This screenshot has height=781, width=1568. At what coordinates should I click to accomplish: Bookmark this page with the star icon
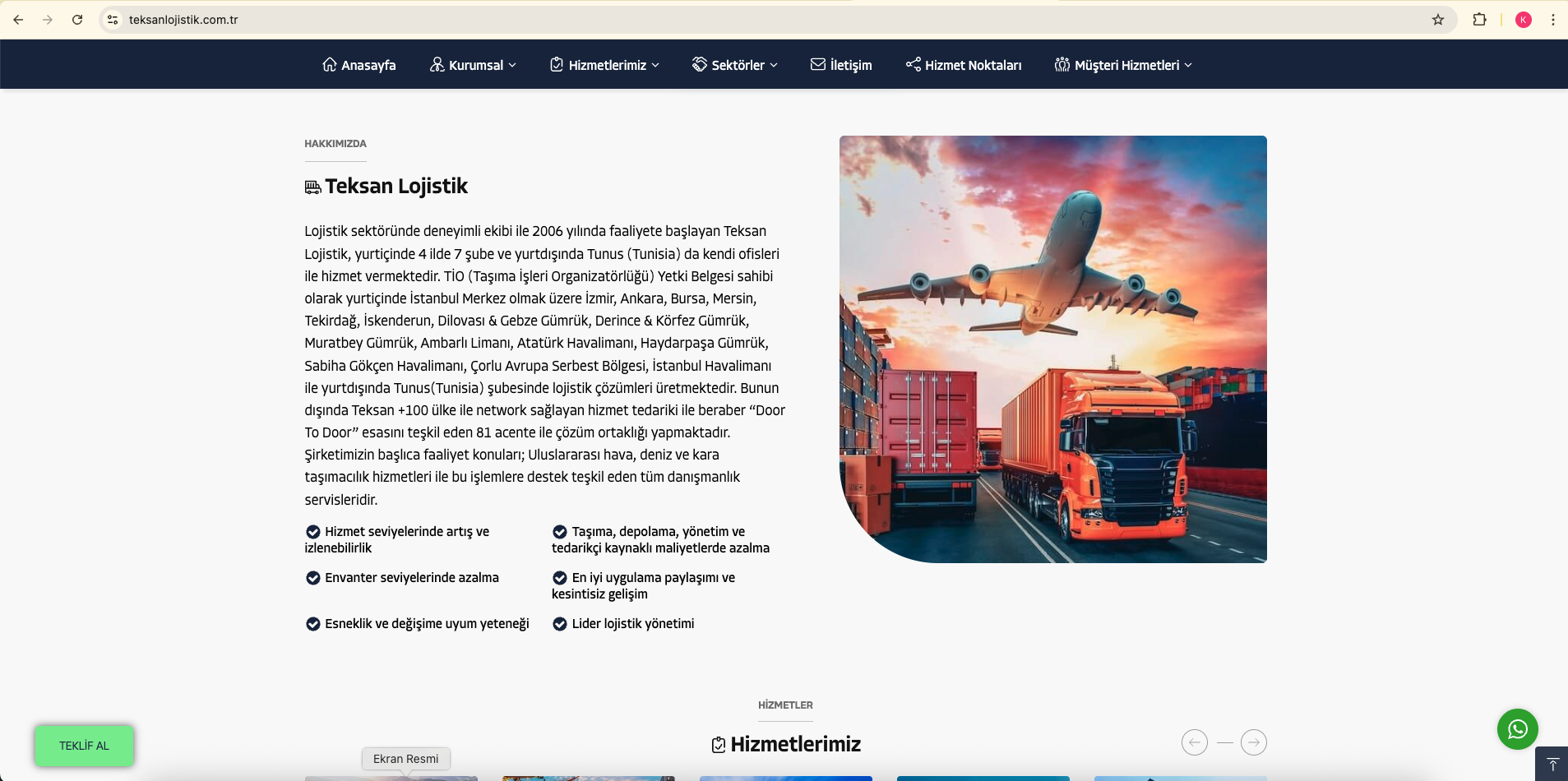pyautogui.click(x=1438, y=20)
